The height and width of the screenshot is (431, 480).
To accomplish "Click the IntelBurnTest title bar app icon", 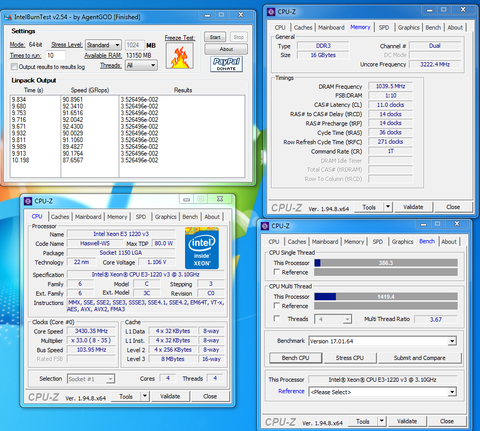I will click(8, 17).
